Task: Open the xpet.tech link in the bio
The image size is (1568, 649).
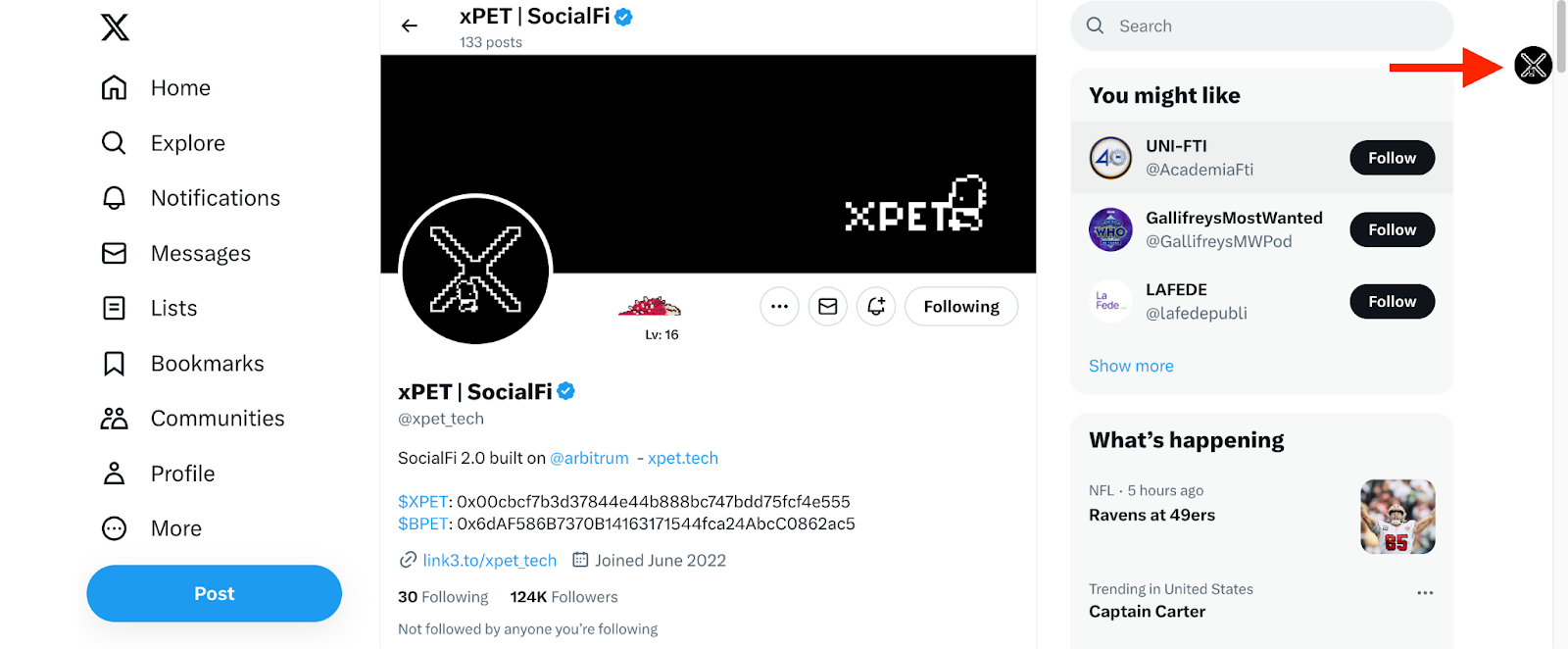Action: 682,458
